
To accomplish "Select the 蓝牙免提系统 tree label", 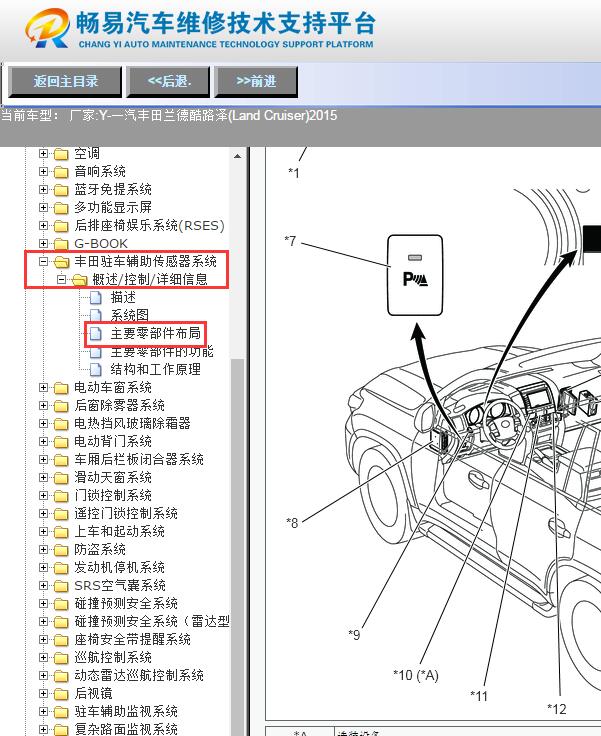I will 113,190.
